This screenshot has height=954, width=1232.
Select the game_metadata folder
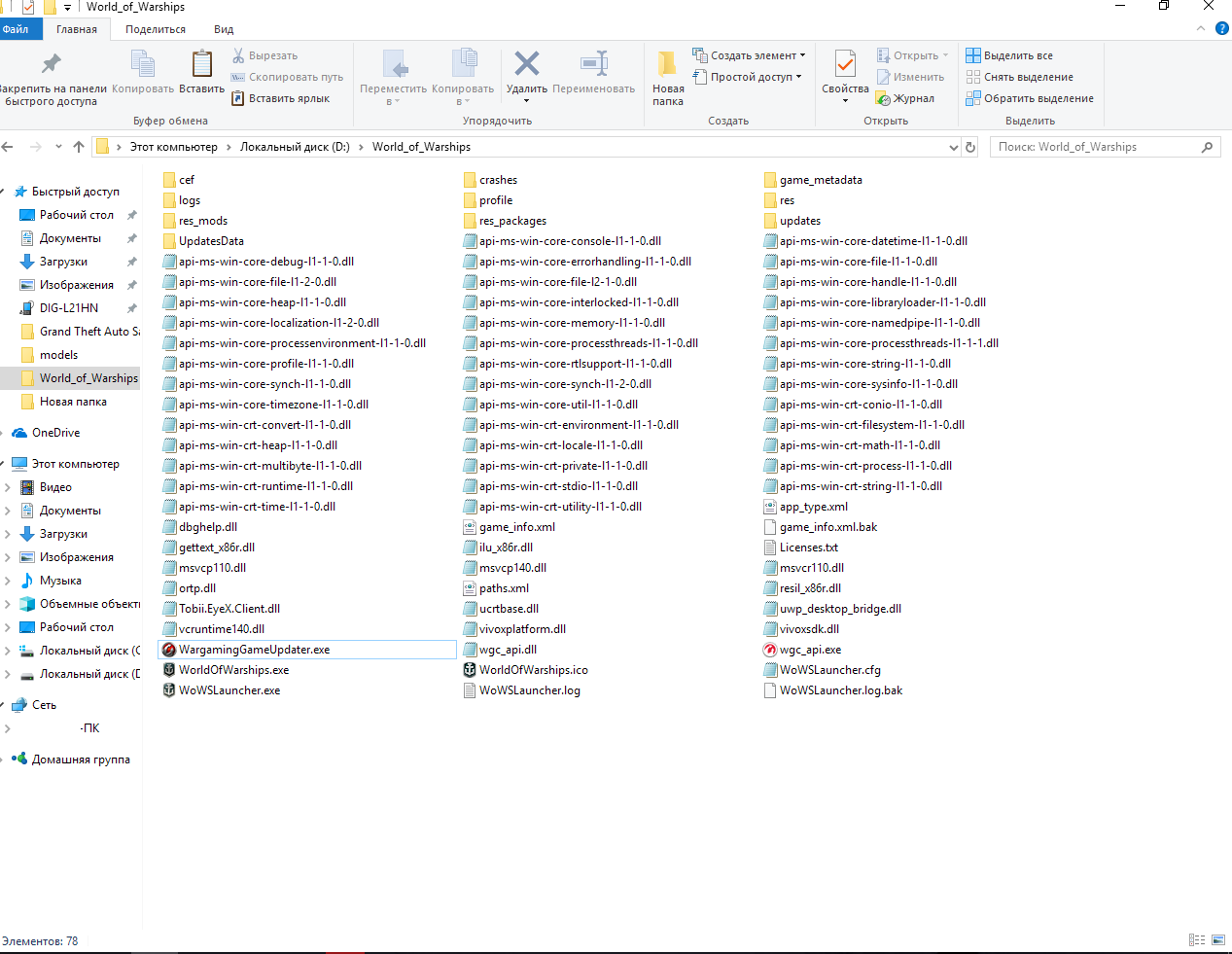pyautogui.click(x=813, y=180)
